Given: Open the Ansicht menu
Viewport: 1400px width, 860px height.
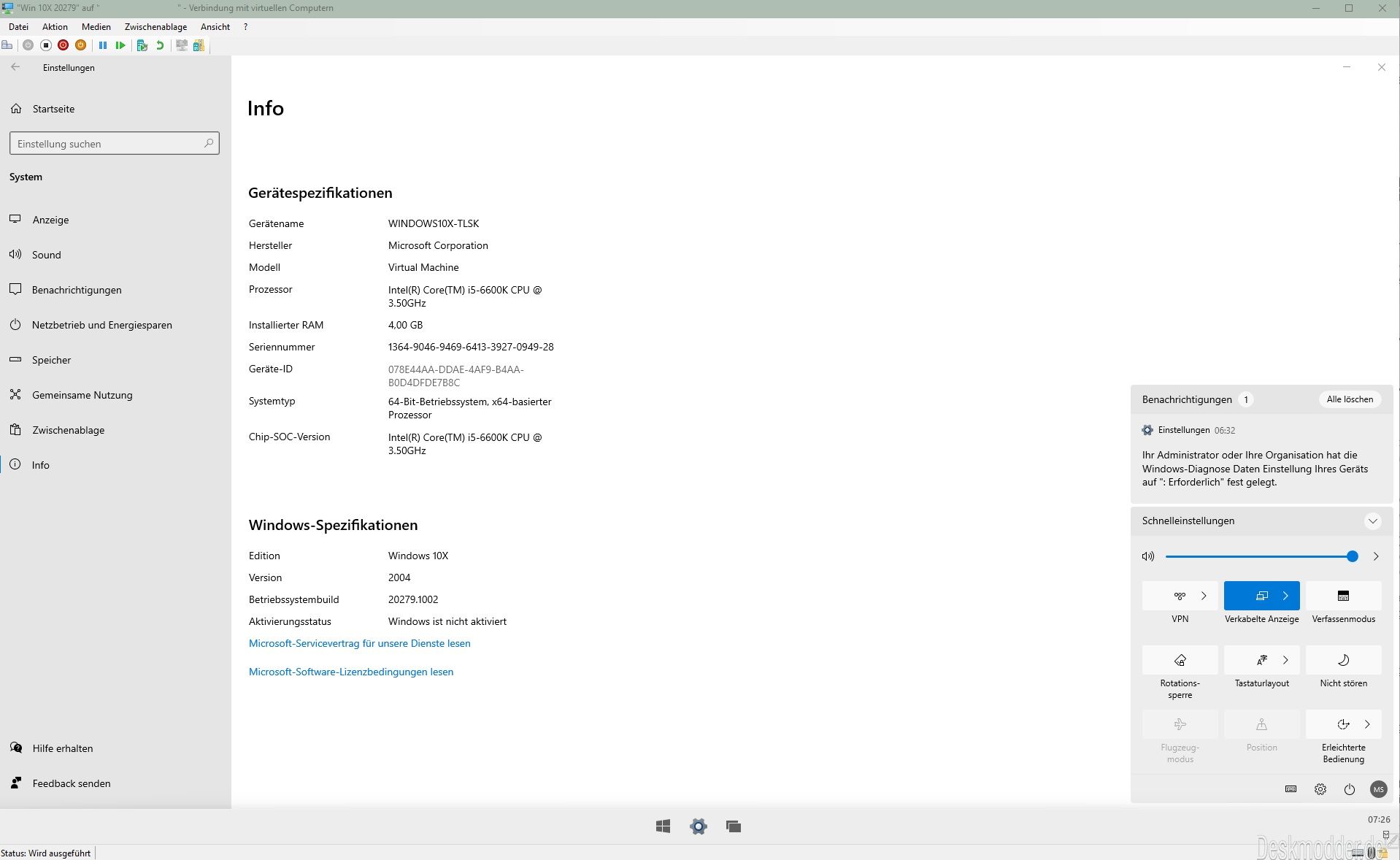Looking at the screenshot, I should pyautogui.click(x=215, y=27).
